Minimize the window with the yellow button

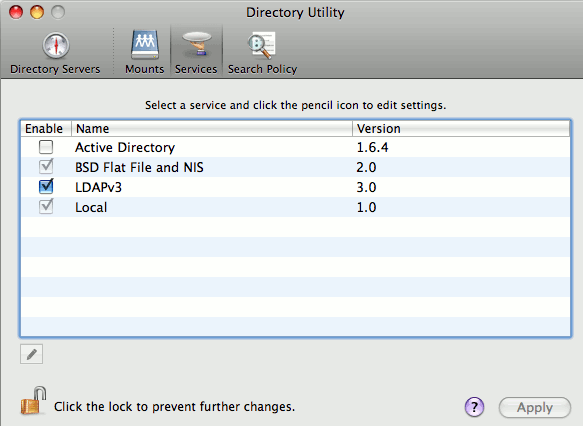tap(37, 12)
